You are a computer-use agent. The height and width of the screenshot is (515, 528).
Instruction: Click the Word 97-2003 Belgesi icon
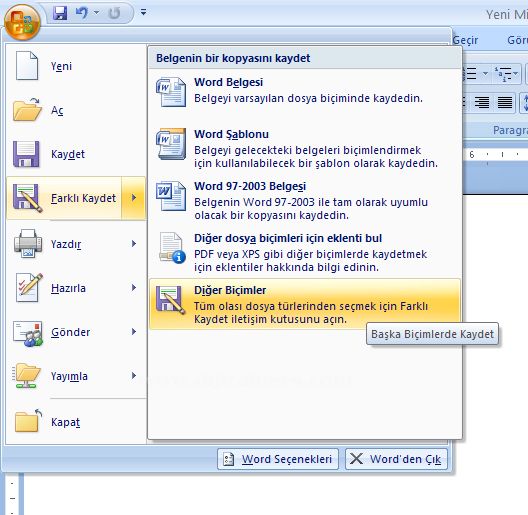171,196
